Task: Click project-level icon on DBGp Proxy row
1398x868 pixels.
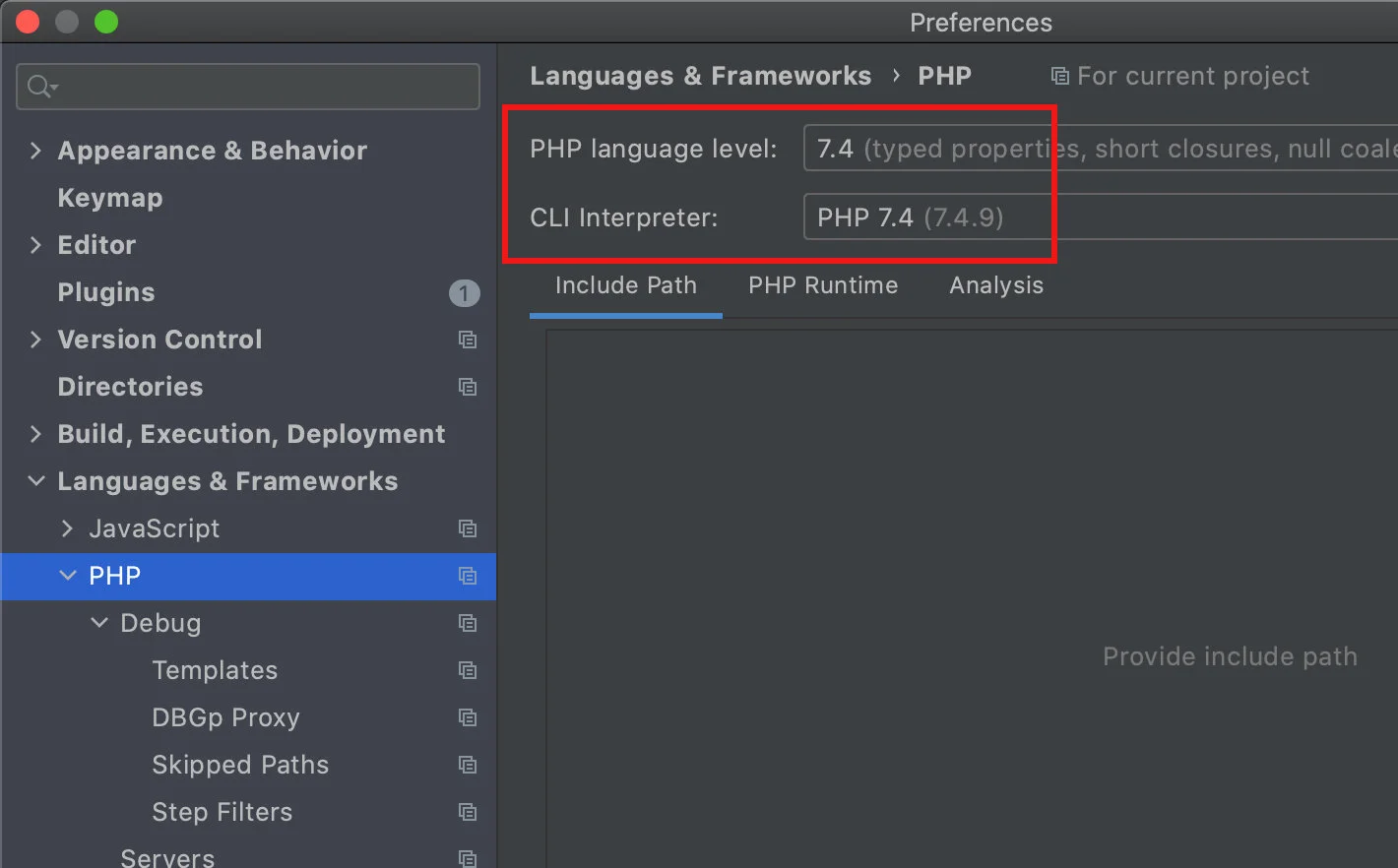Action: pyautogui.click(x=468, y=717)
